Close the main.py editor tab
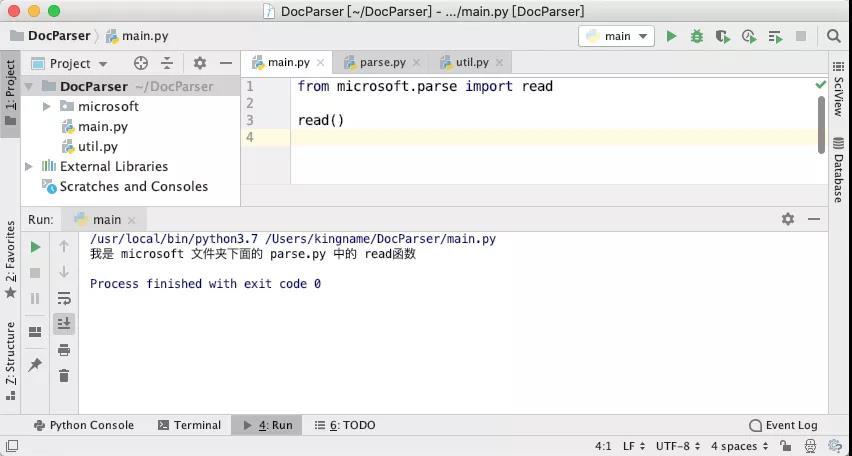 (x=321, y=63)
